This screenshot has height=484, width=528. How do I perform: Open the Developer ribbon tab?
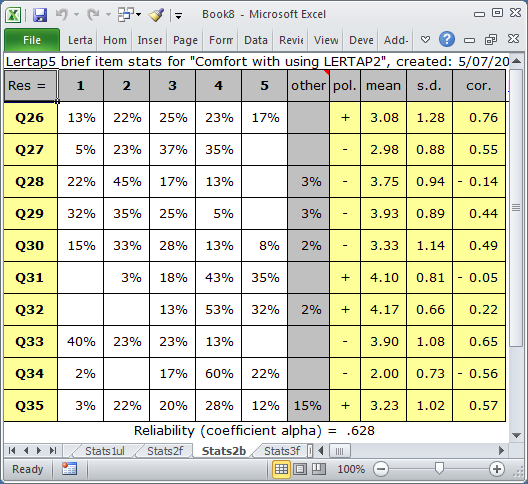click(x=361, y=40)
